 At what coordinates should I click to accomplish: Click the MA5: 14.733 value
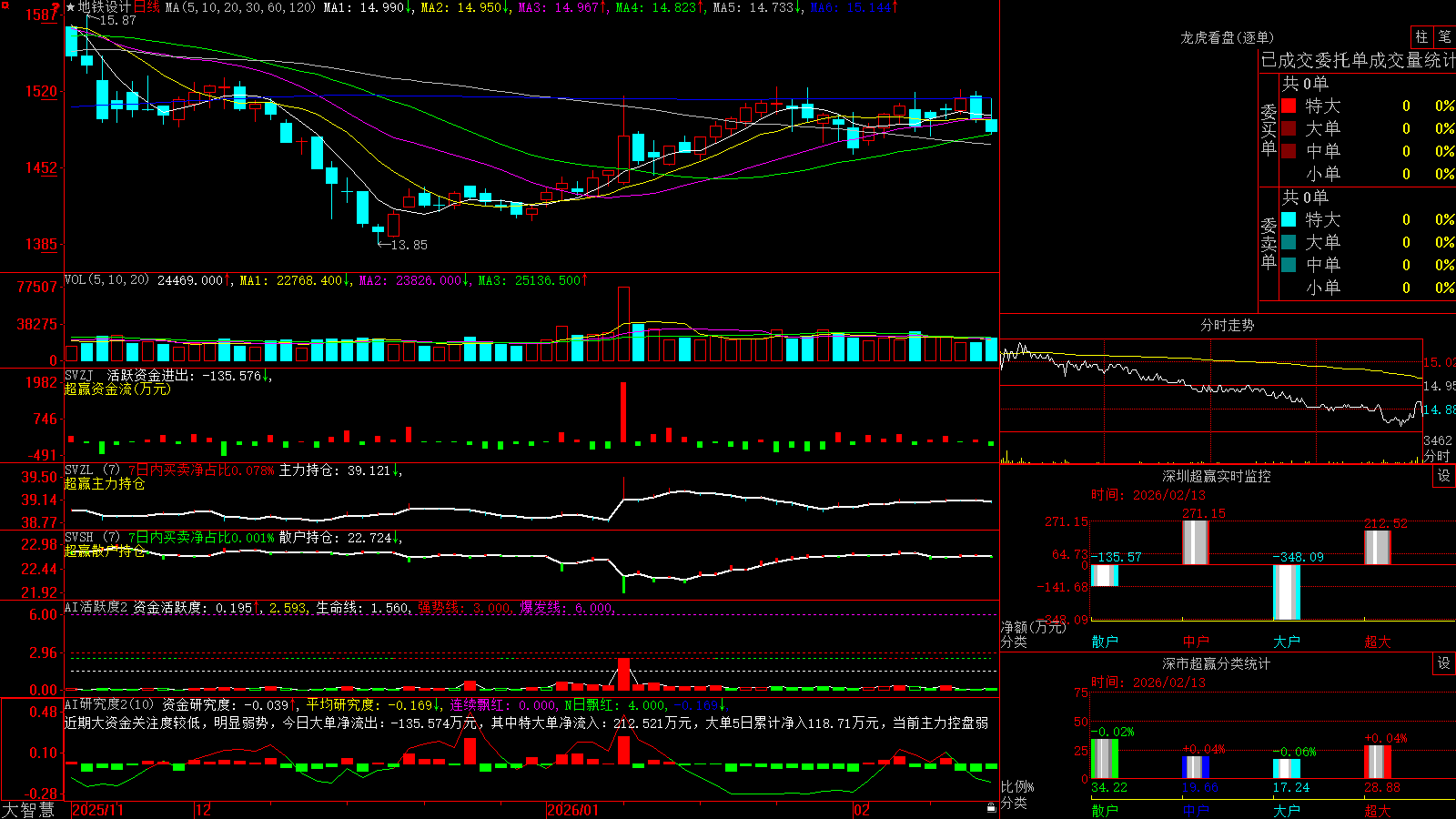click(x=757, y=7)
